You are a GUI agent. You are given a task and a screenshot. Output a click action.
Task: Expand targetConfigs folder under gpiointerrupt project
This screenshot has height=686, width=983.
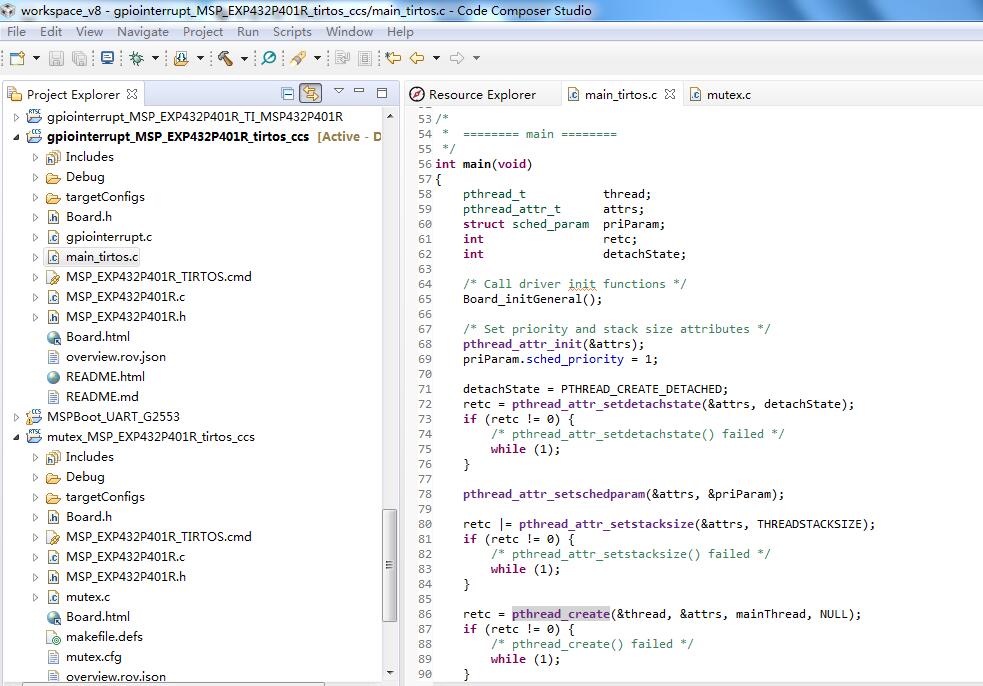coord(35,197)
